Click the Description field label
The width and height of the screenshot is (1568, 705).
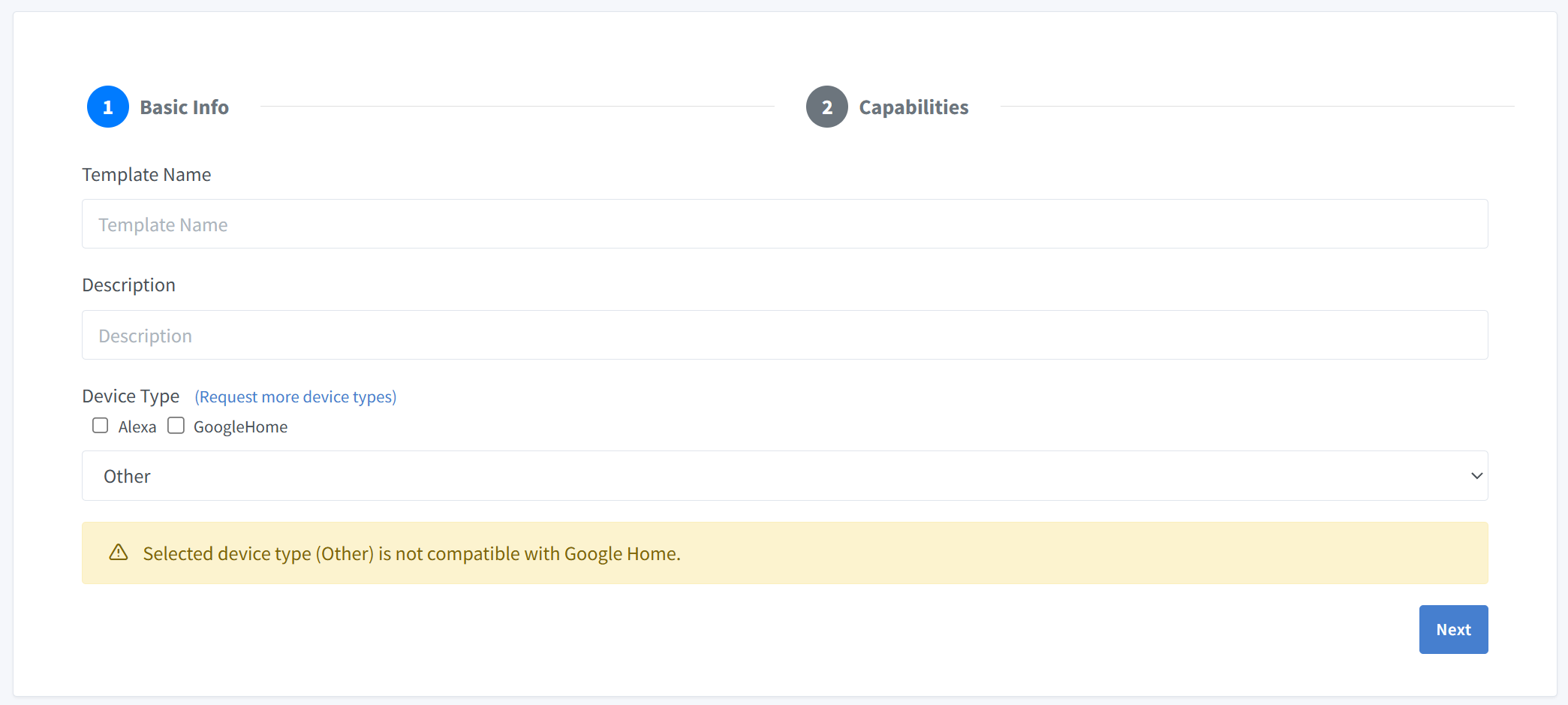point(128,285)
